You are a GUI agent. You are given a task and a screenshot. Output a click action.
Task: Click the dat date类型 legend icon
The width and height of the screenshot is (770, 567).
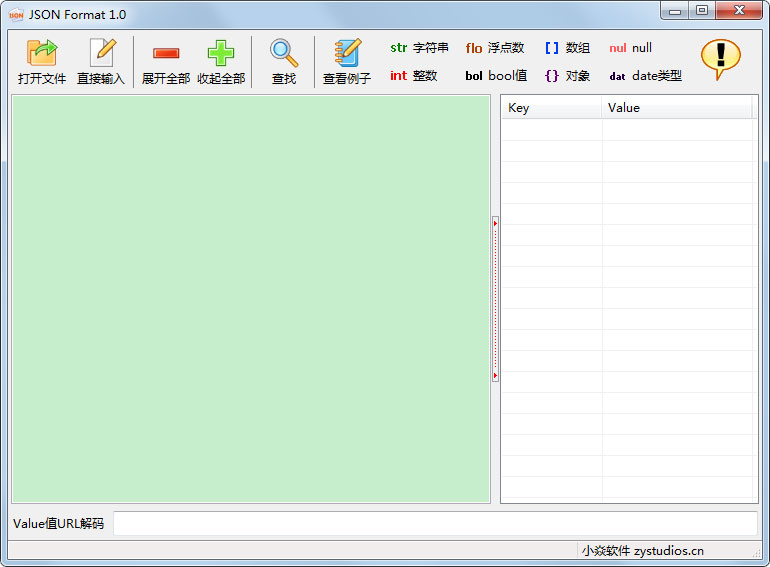coord(617,76)
